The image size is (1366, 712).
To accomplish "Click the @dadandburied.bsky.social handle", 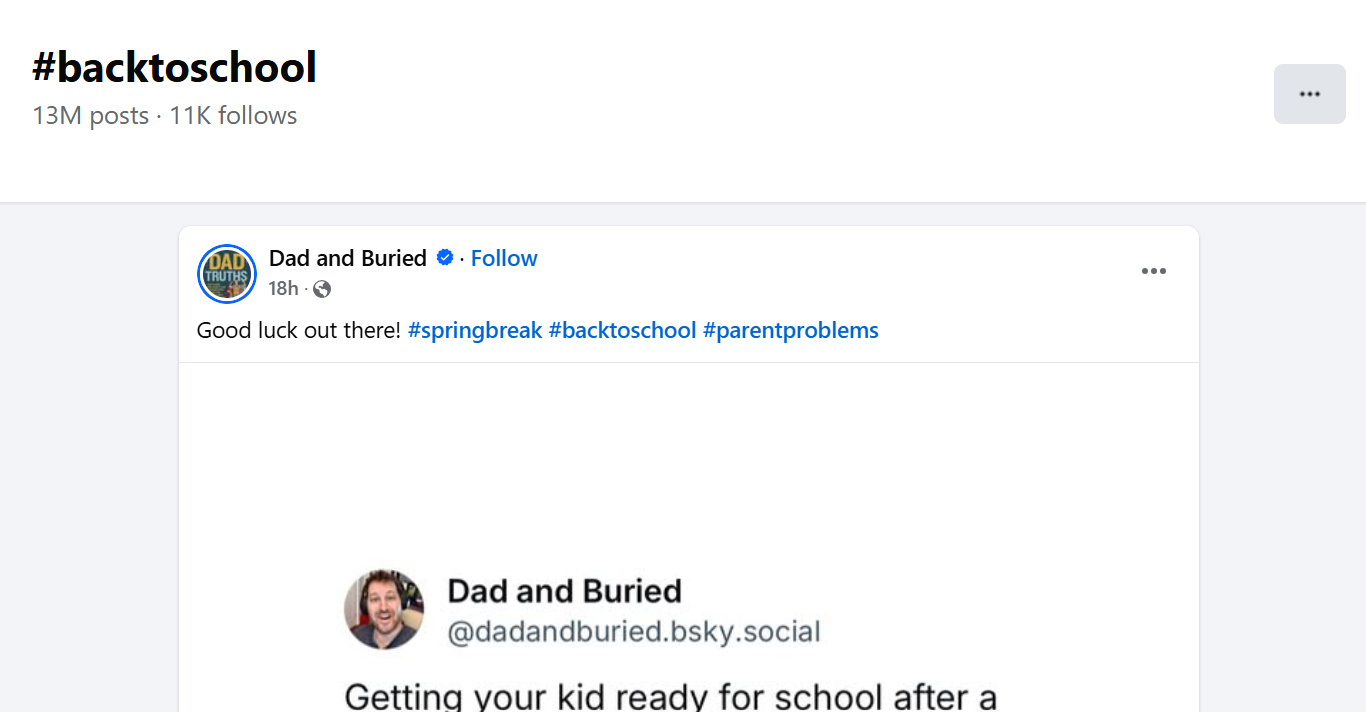I will pyautogui.click(x=633, y=631).
